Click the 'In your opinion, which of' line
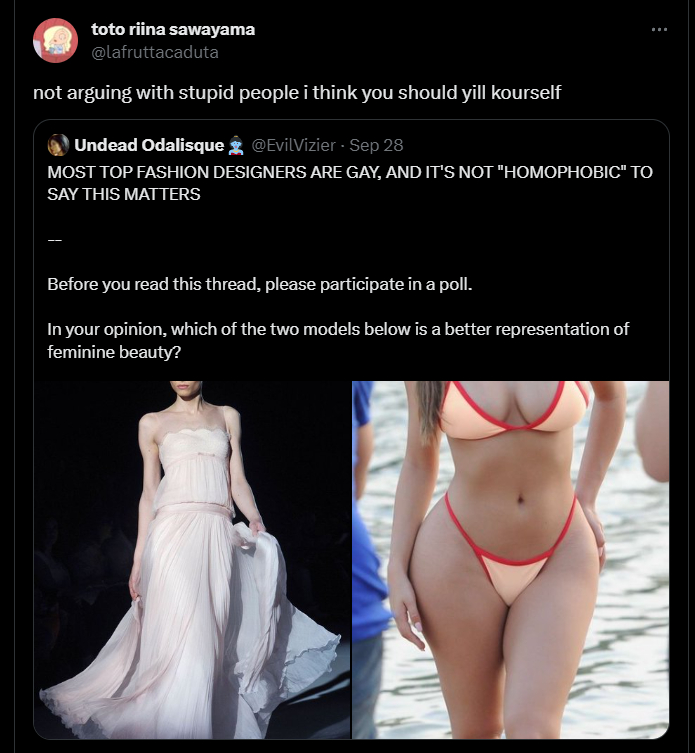Image resolution: width=695 pixels, height=753 pixels. [338, 329]
